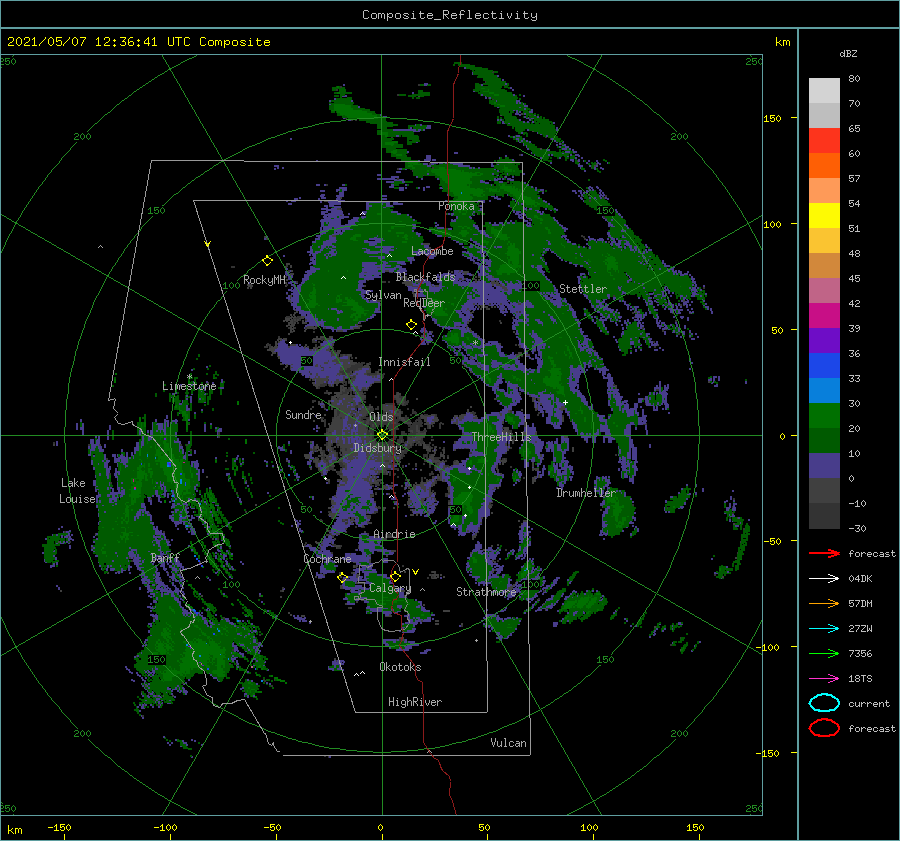Select the bright green 20-30 dBZ swatch
Viewport: 900px width, 841px height.
[x=824, y=416]
